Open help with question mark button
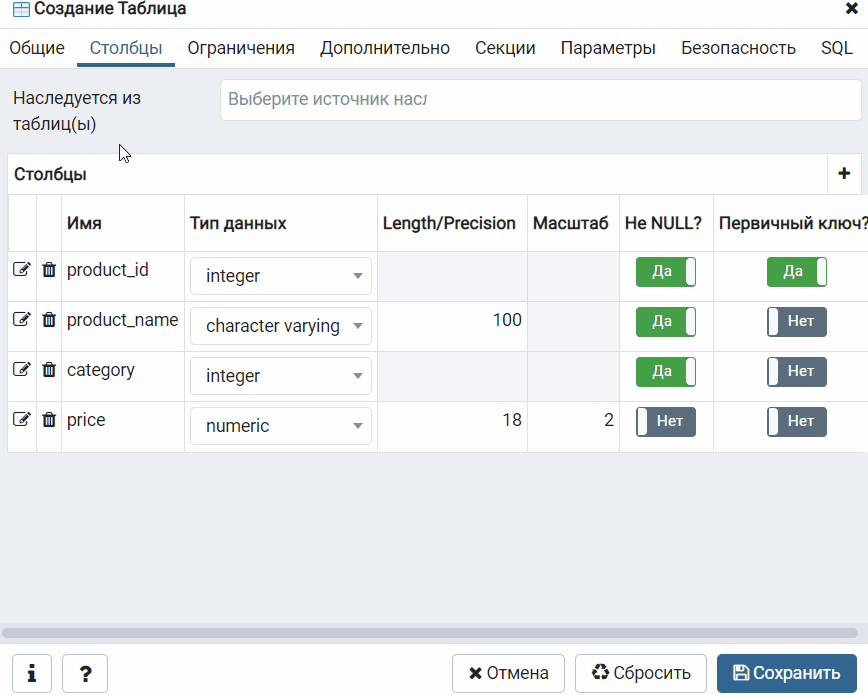 [85, 674]
